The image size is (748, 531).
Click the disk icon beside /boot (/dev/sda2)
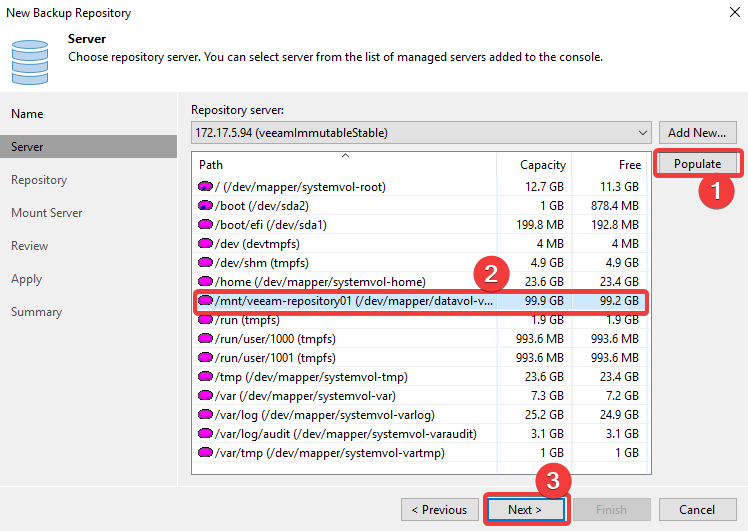pos(205,206)
